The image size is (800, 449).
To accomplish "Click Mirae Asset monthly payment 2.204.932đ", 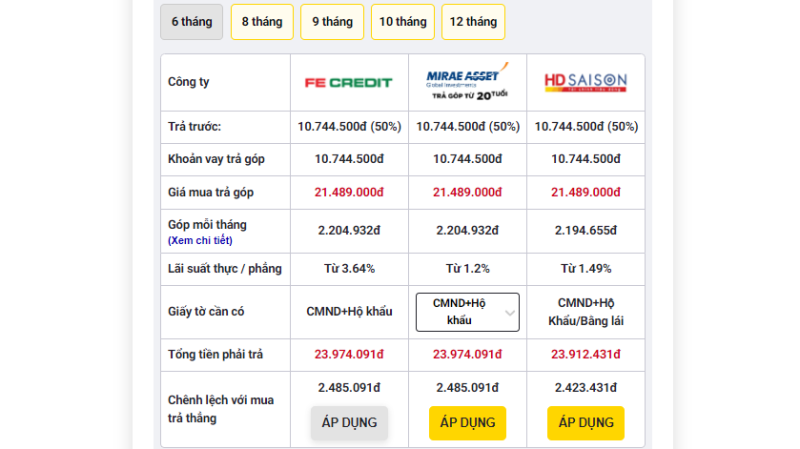I will 467,231.
